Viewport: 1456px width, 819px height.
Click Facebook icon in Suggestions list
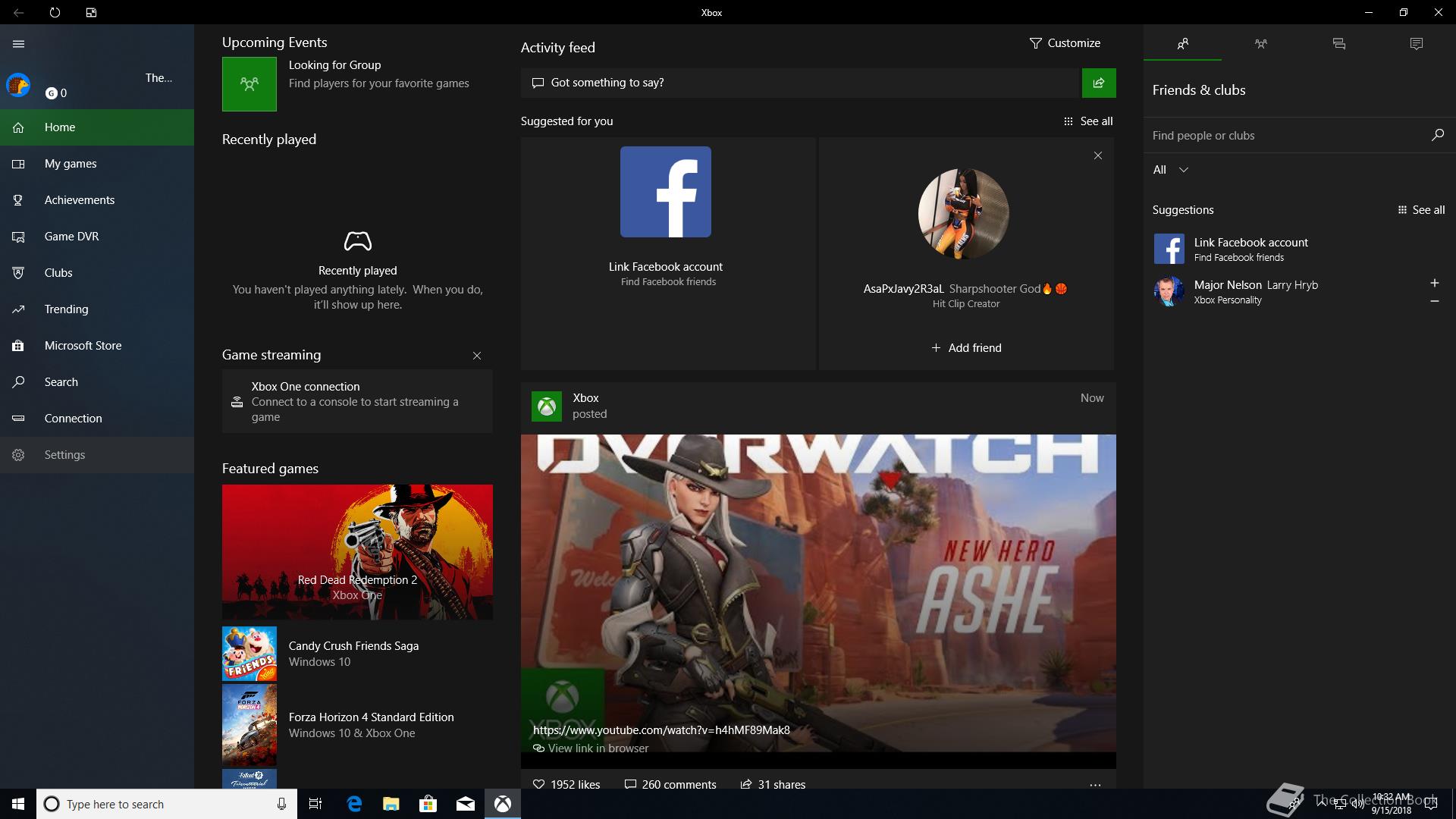(x=1169, y=249)
